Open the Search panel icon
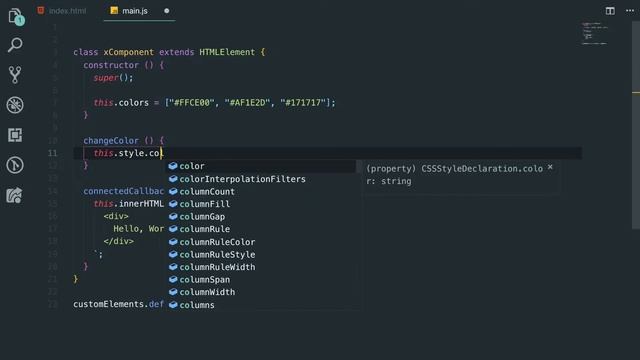Image resolution: width=640 pixels, height=360 pixels. coord(15,45)
